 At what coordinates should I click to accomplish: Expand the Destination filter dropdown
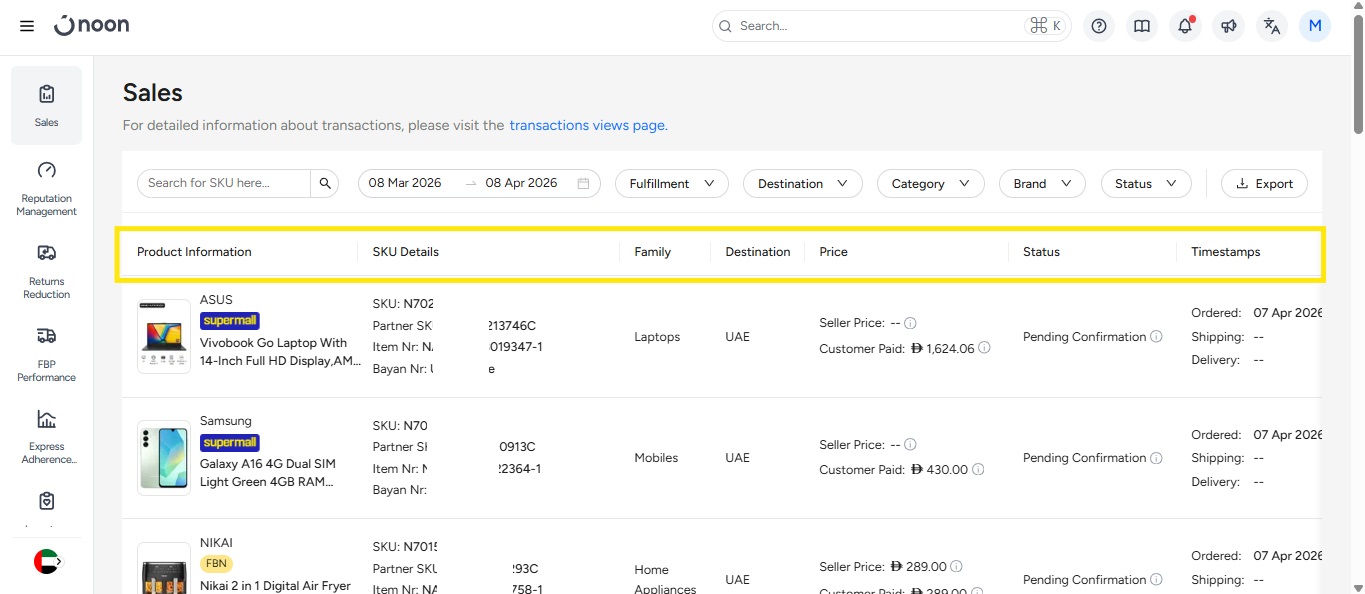(x=802, y=184)
